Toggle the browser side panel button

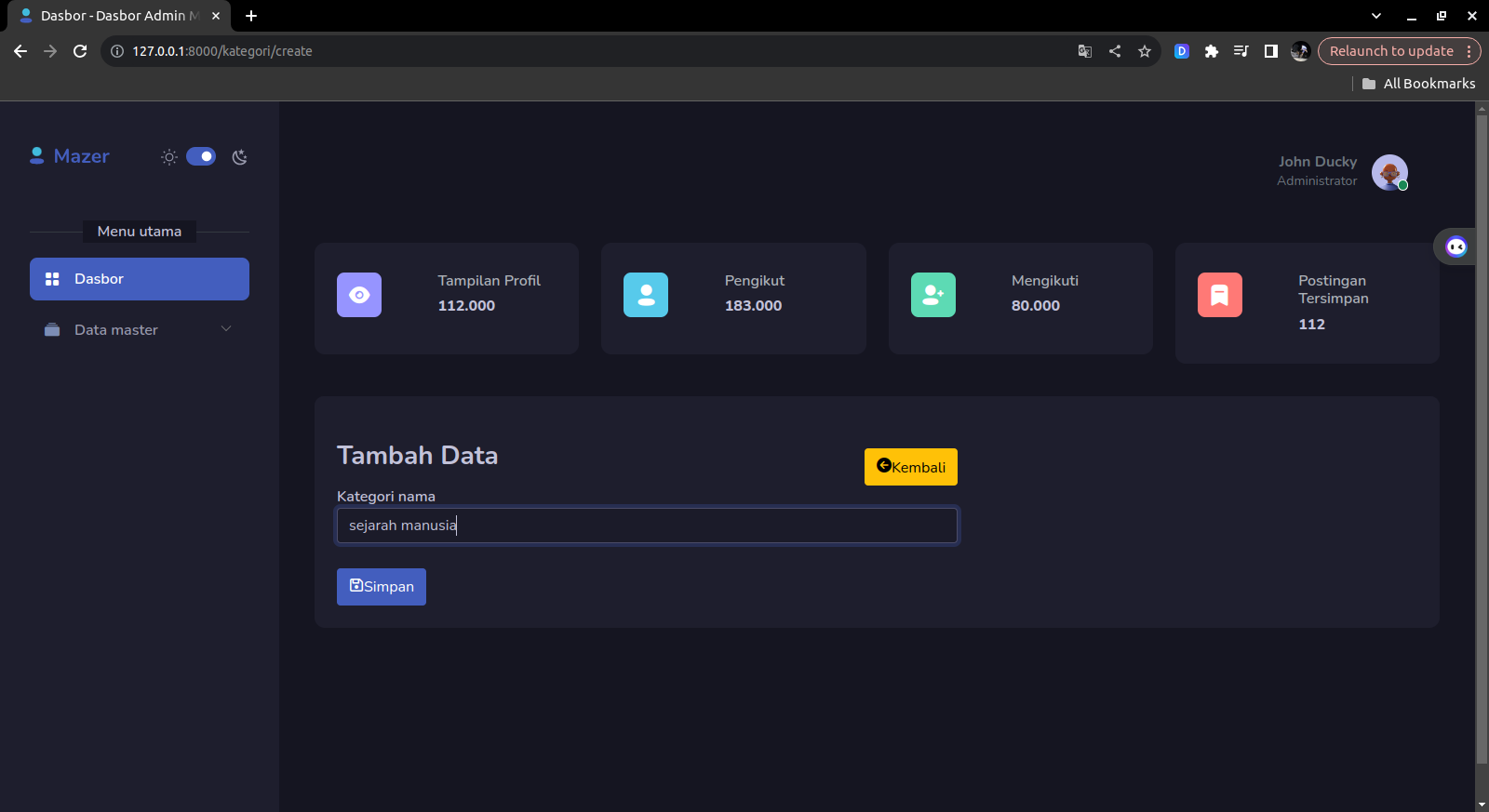(1270, 51)
